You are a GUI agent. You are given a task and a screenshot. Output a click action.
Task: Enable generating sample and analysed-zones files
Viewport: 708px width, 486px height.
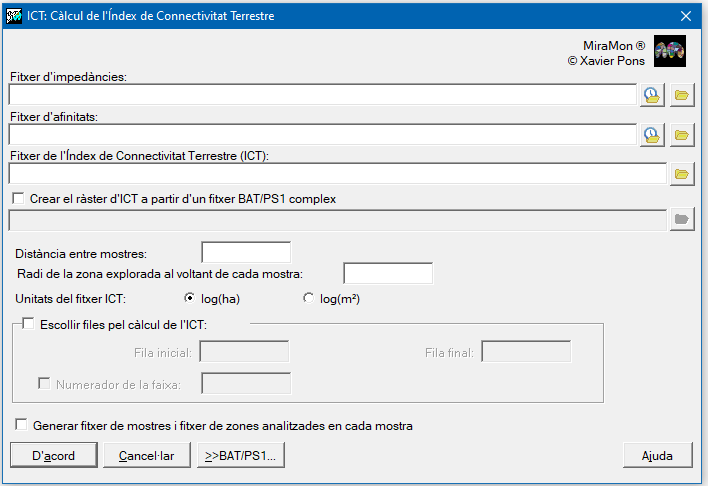(21, 425)
